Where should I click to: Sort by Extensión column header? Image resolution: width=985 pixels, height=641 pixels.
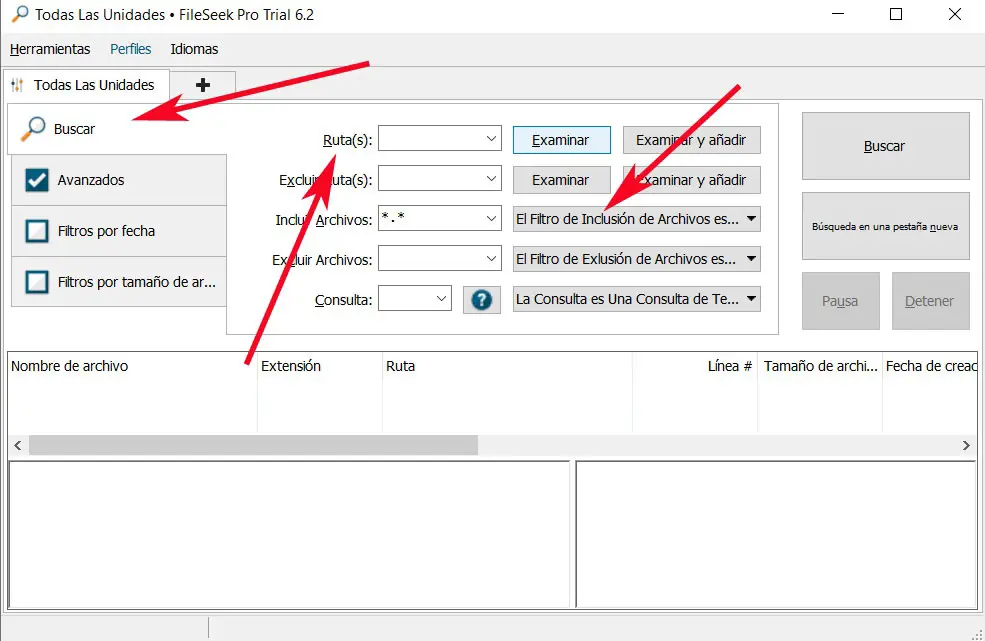(319, 366)
